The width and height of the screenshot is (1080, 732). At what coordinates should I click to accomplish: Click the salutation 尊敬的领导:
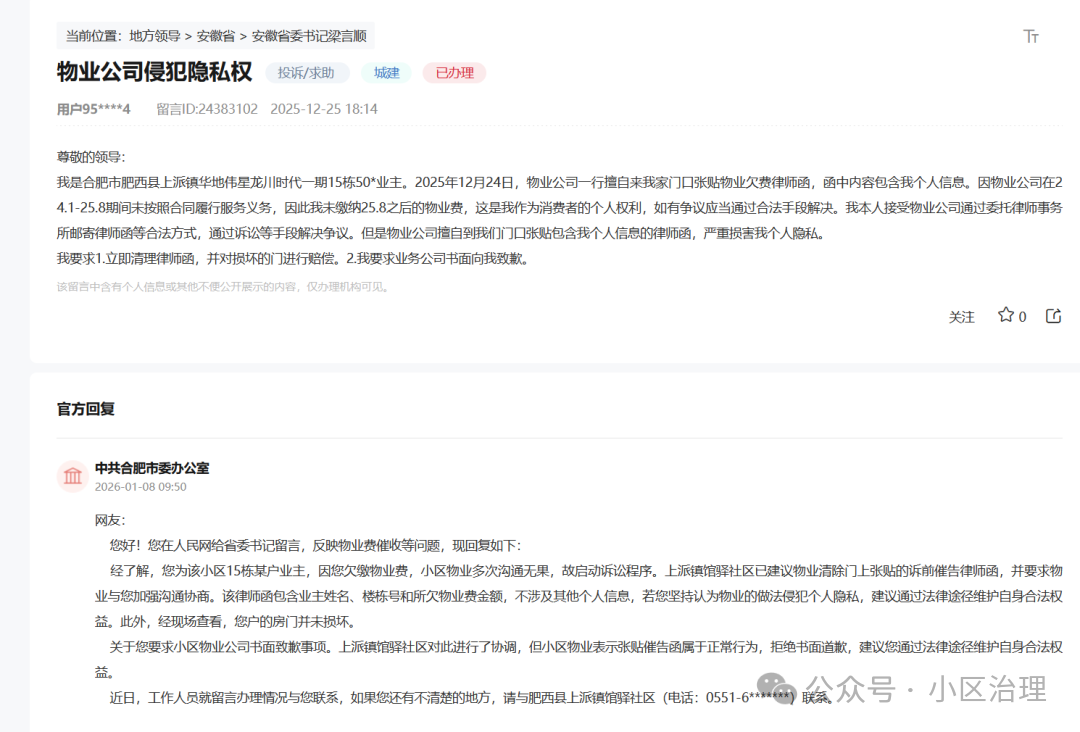pyautogui.click(x=91, y=157)
